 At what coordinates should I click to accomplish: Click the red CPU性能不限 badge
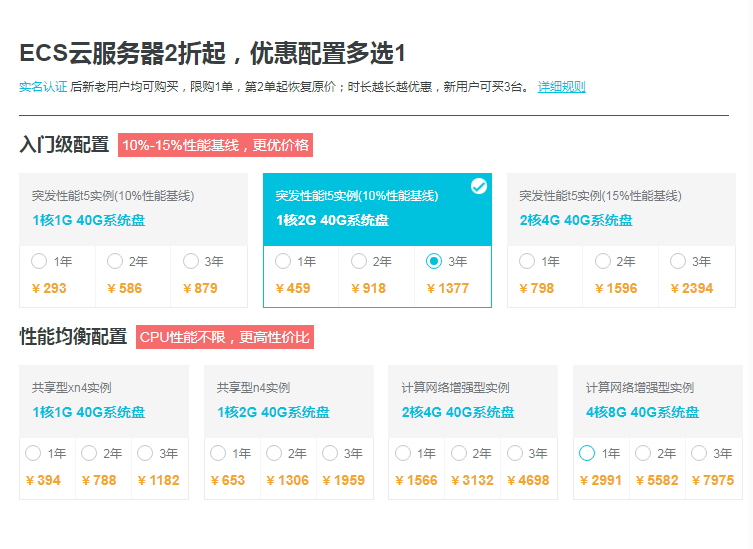(224, 337)
